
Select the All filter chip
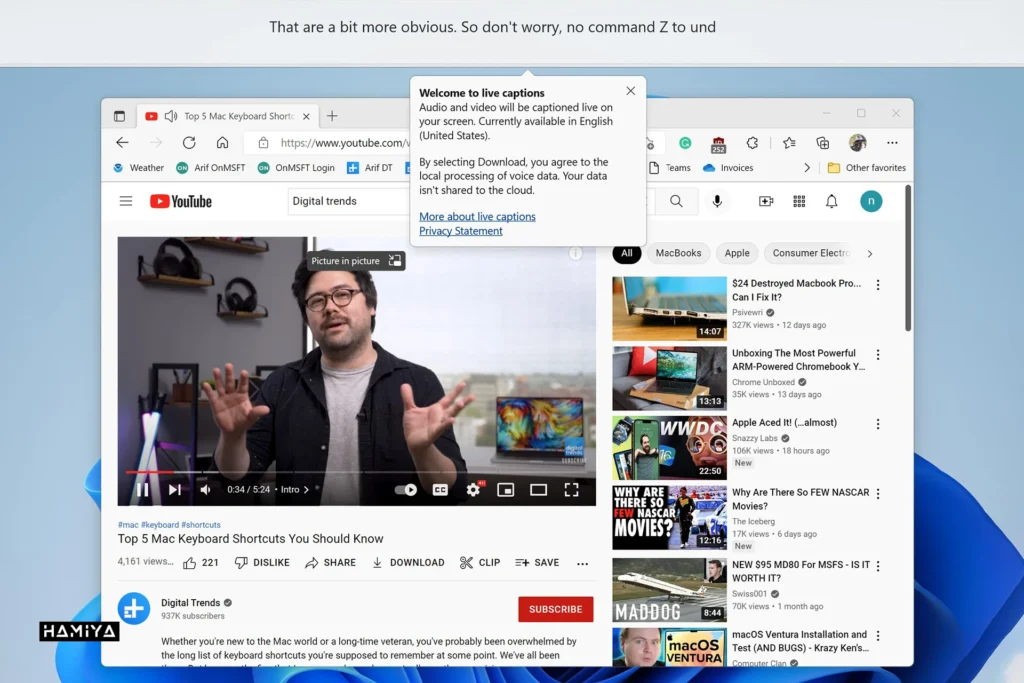coord(626,253)
